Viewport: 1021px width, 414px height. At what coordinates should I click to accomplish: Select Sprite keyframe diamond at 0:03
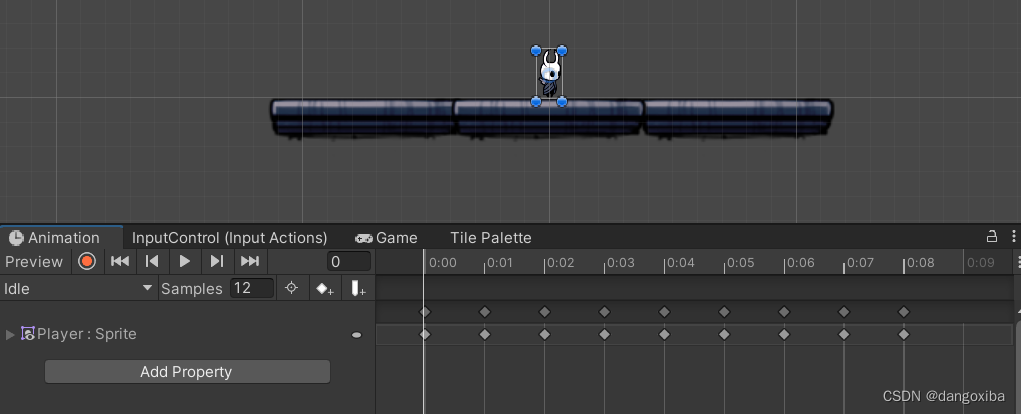[x=604, y=335]
